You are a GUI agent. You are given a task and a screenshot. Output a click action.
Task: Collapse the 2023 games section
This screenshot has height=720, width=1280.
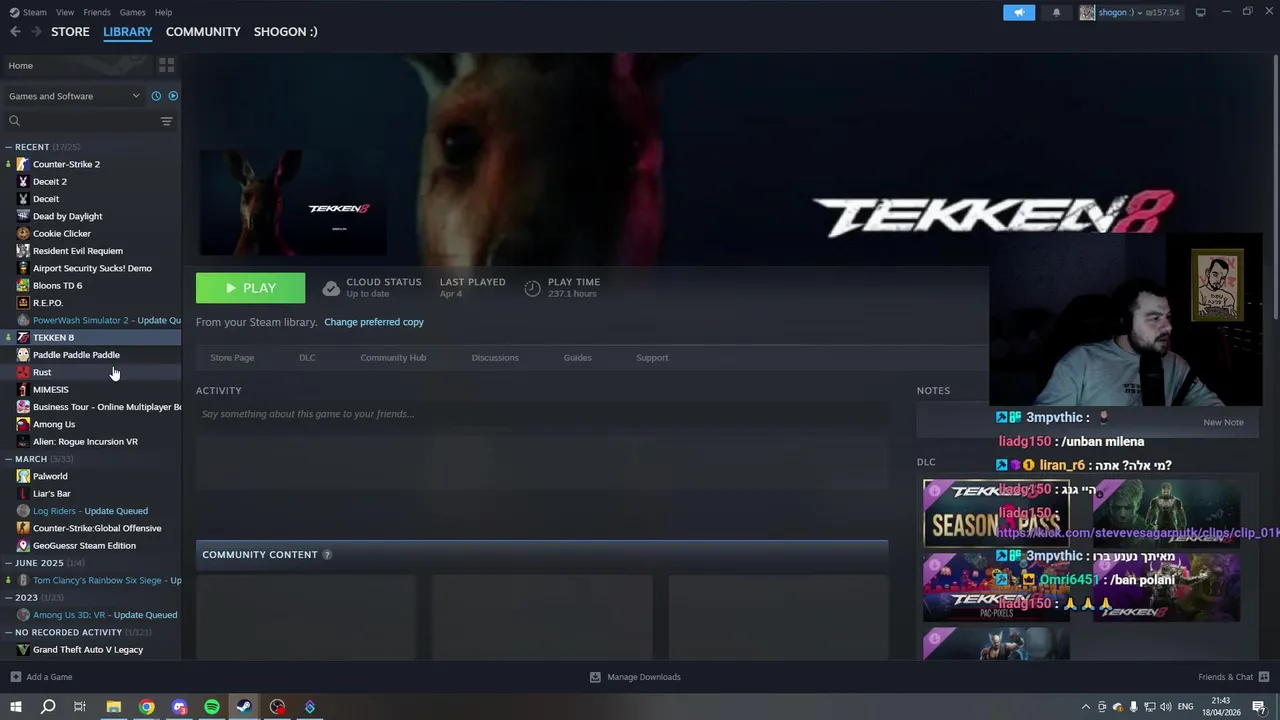pos(8,597)
